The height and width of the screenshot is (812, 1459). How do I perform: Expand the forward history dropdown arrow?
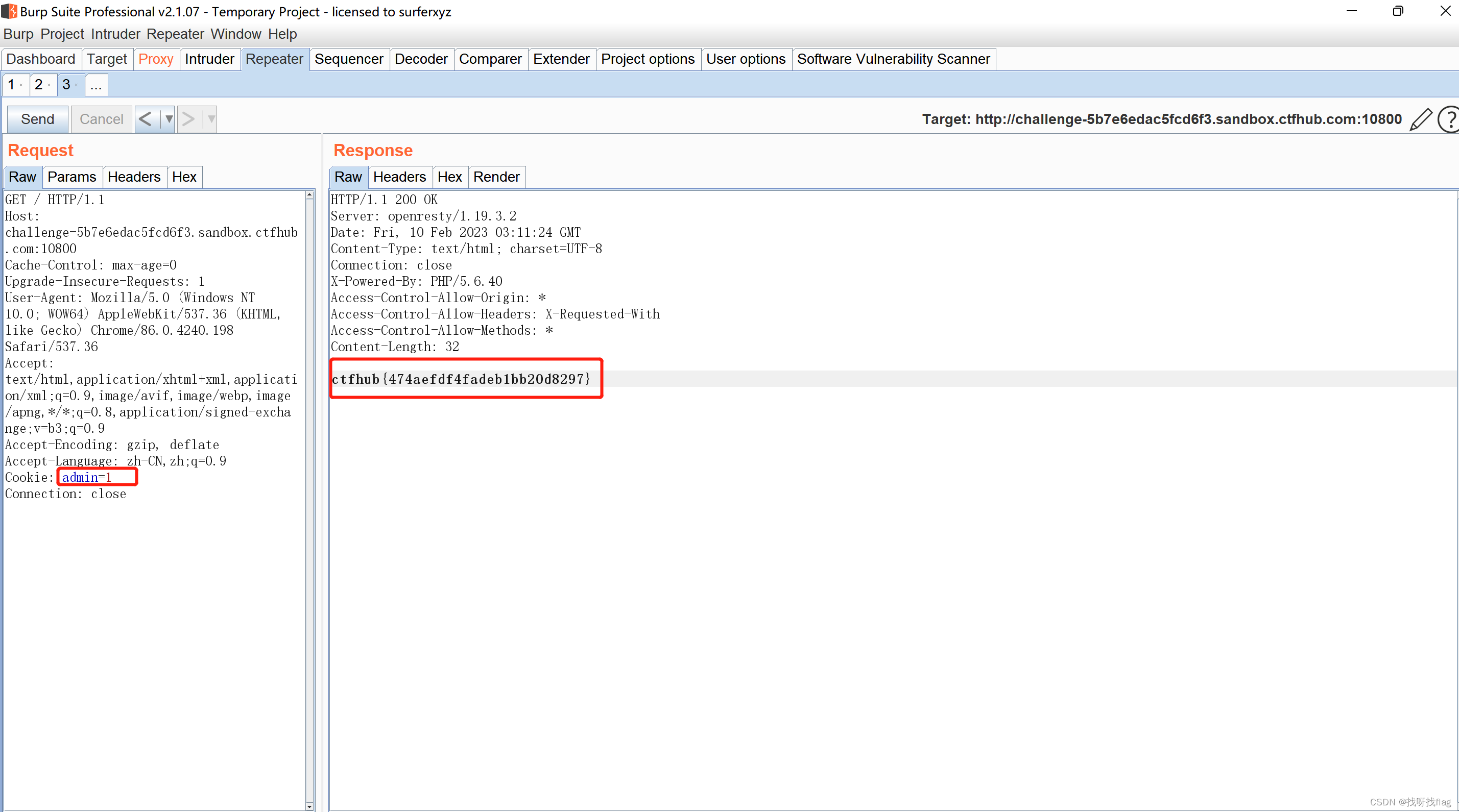pos(211,119)
